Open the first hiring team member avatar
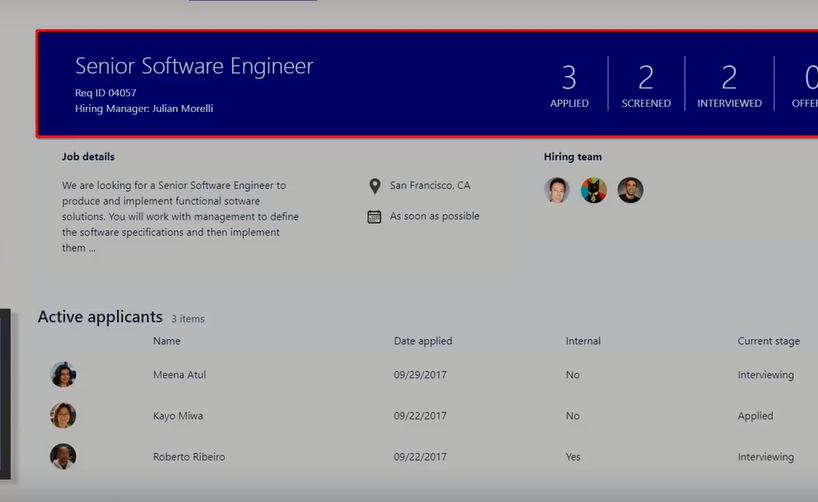Image resolution: width=818 pixels, height=502 pixels. click(557, 190)
